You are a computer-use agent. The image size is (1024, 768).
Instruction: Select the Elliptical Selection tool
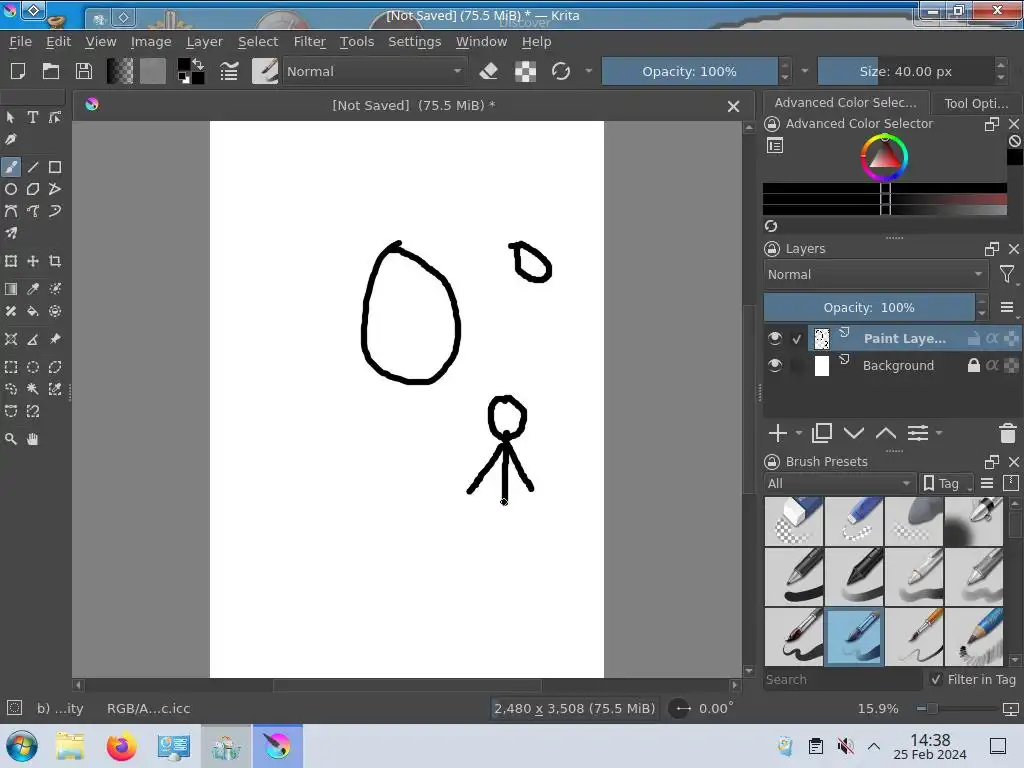coord(33,367)
